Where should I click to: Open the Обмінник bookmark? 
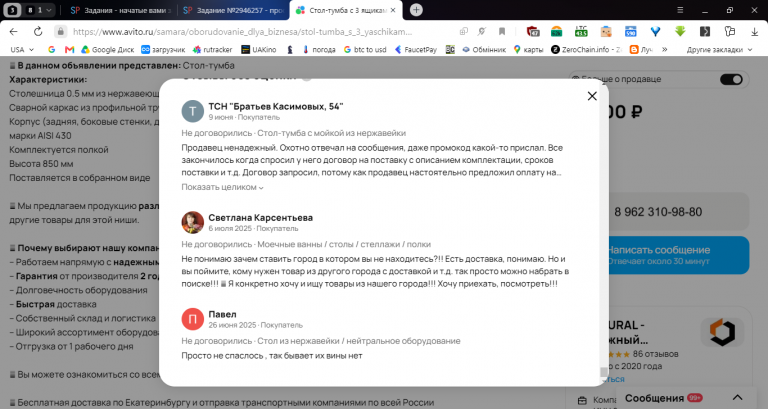coord(484,49)
